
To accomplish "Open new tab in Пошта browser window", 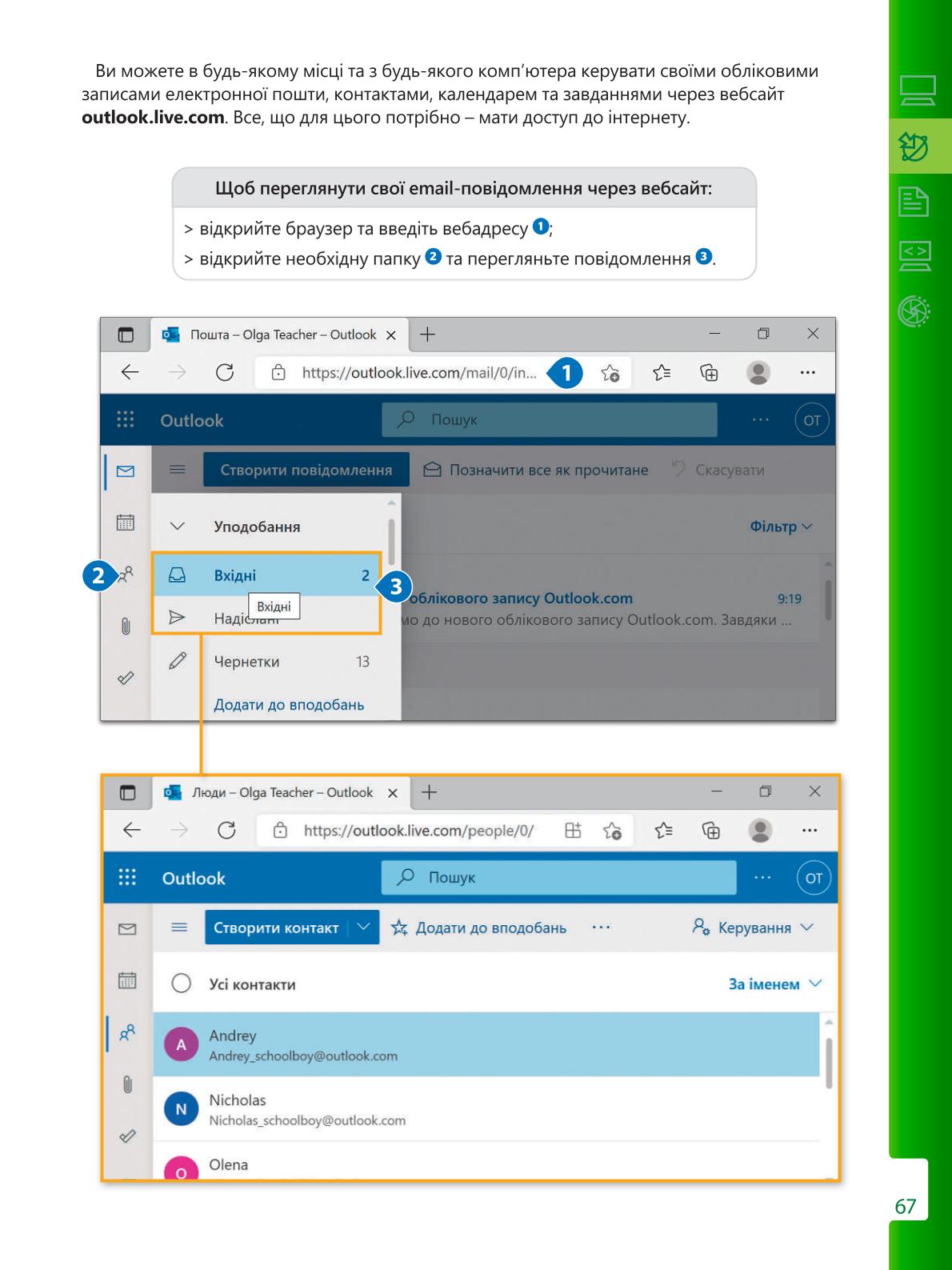I will 427,335.
